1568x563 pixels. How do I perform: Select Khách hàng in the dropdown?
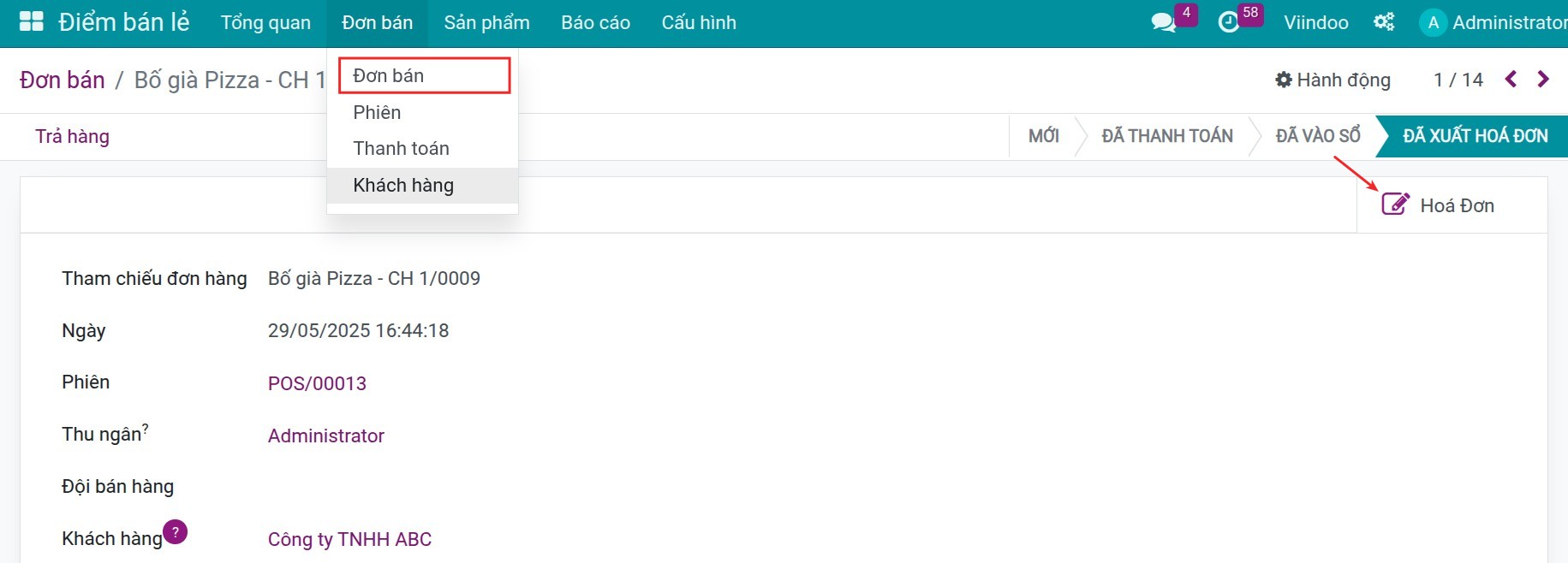[422, 185]
